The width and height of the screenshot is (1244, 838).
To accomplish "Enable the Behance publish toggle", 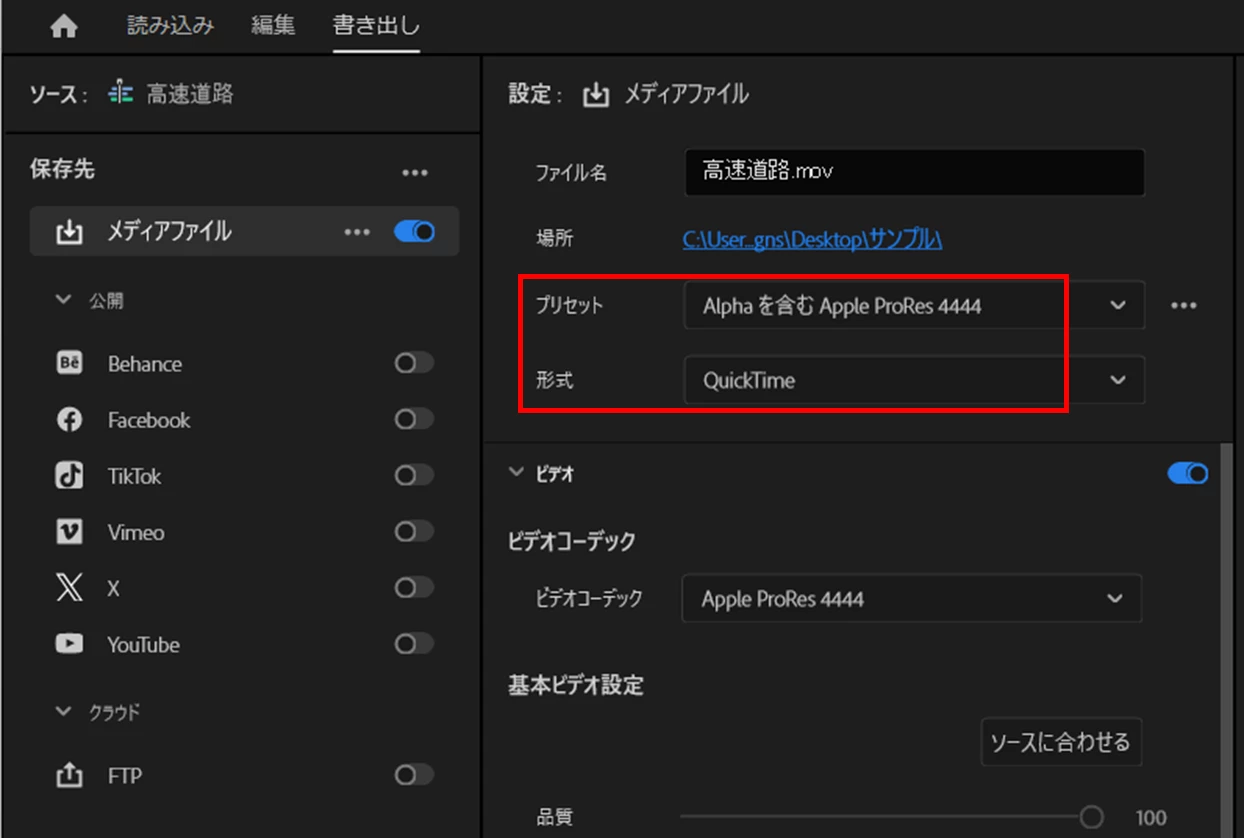I will (x=414, y=363).
